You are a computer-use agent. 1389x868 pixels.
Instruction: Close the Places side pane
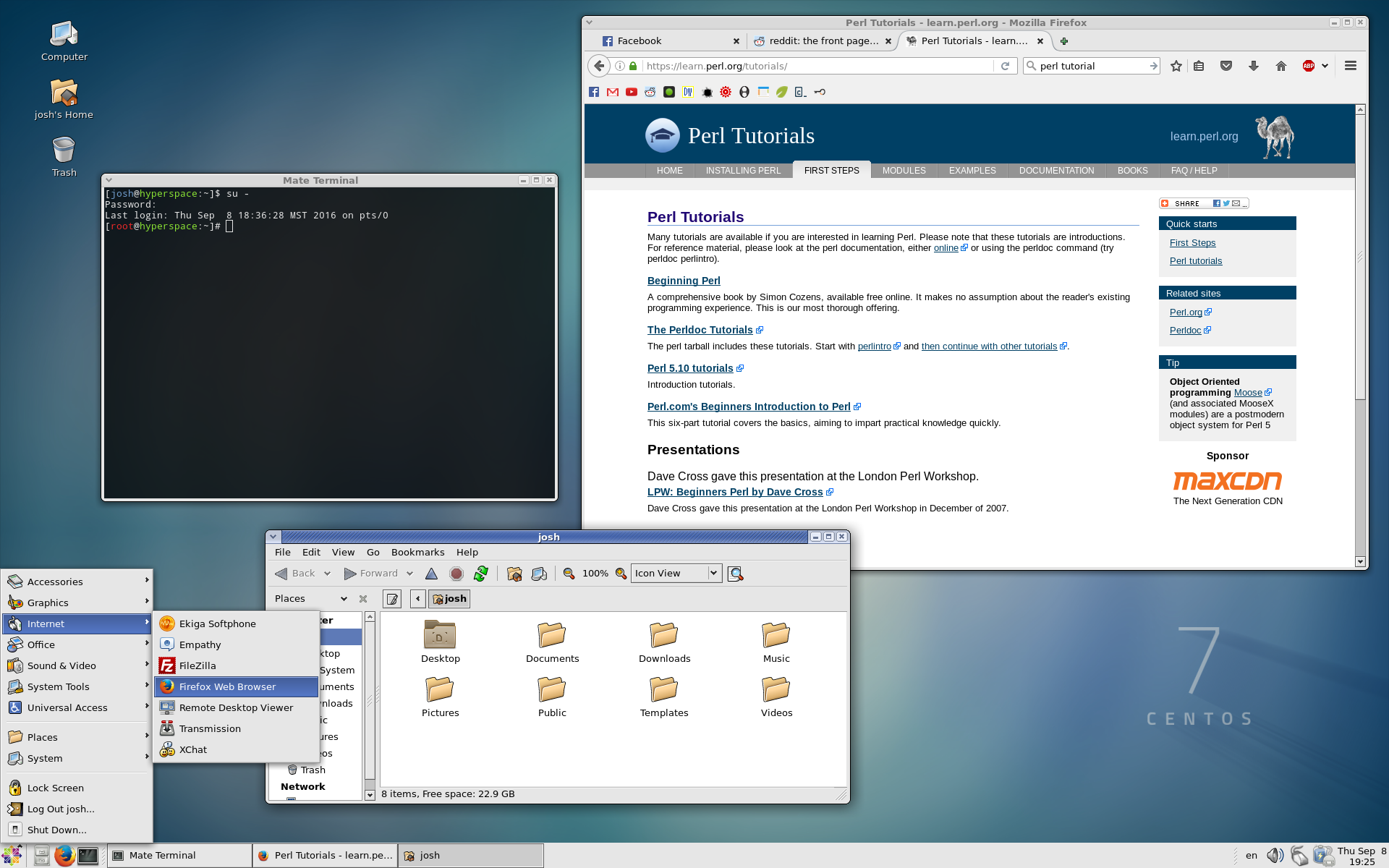pos(363,599)
